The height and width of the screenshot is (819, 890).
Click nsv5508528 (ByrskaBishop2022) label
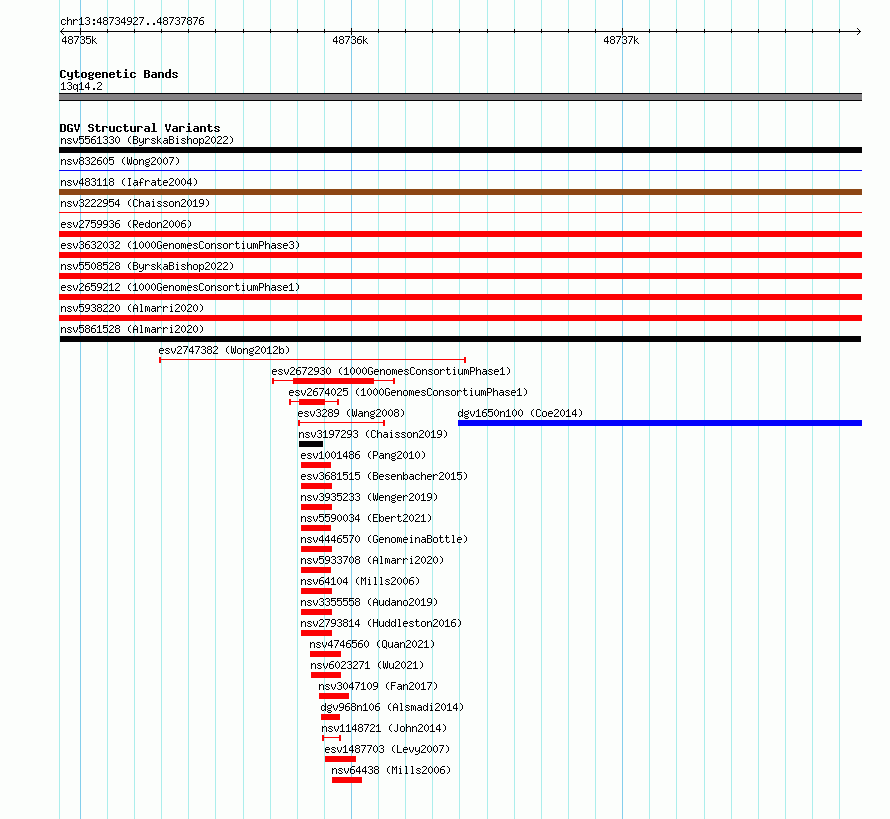click(x=147, y=266)
